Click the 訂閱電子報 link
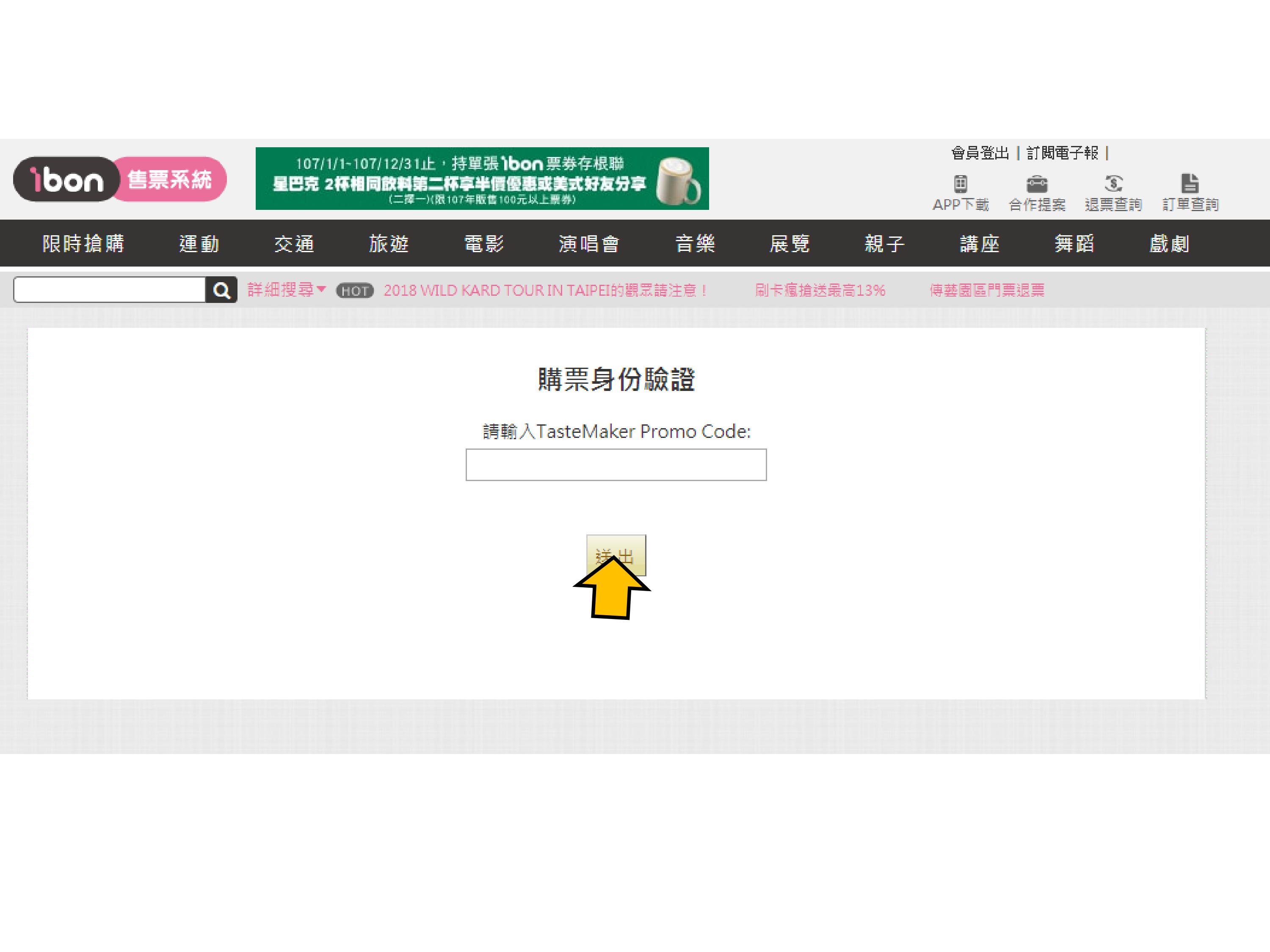1270x952 pixels. click(1062, 153)
